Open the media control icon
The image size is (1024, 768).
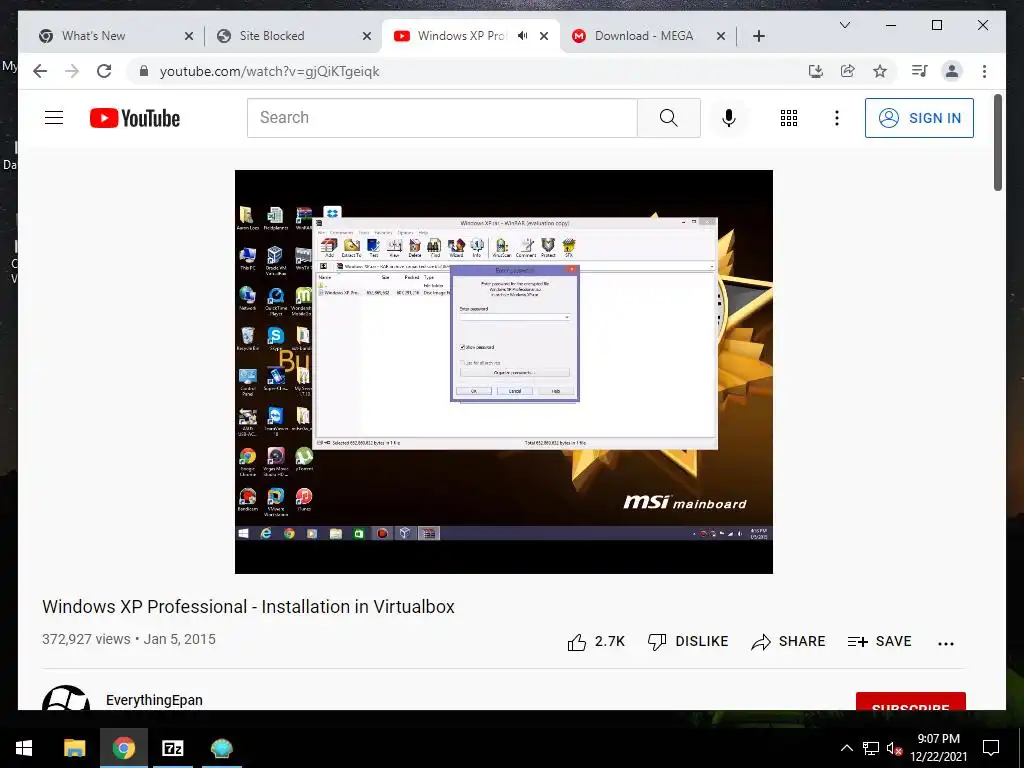pyautogui.click(x=920, y=71)
